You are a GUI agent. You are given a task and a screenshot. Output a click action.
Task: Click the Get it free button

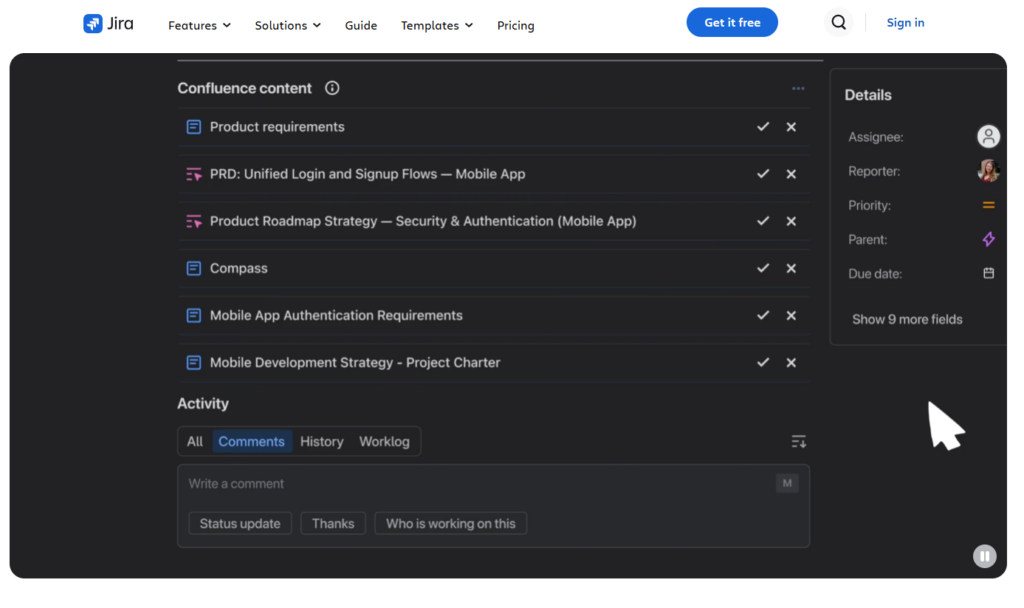[x=731, y=22]
